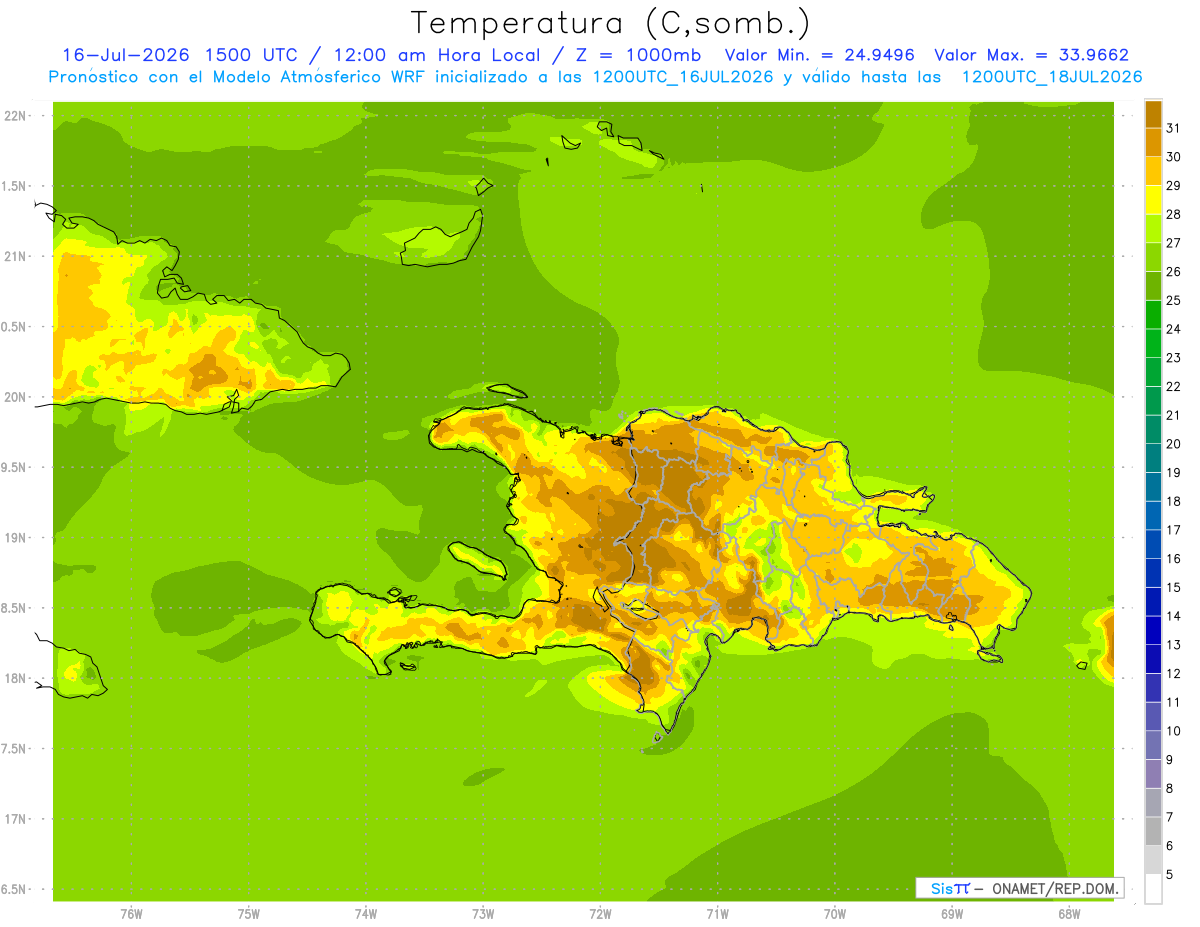
Task: Click the dark brown top swatch above 31
Action: click(x=1153, y=113)
